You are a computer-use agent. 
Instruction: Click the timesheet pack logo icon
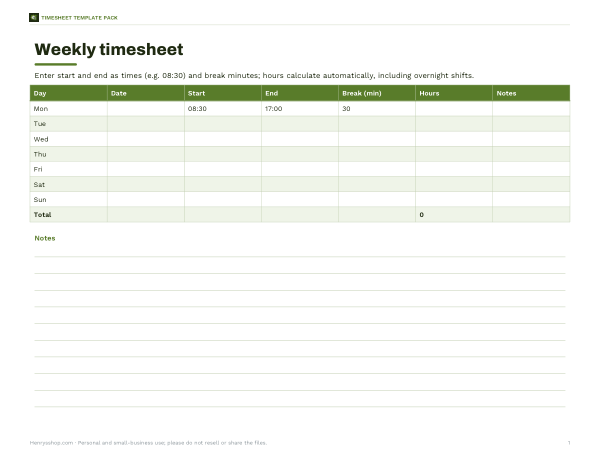tap(34, 18)
